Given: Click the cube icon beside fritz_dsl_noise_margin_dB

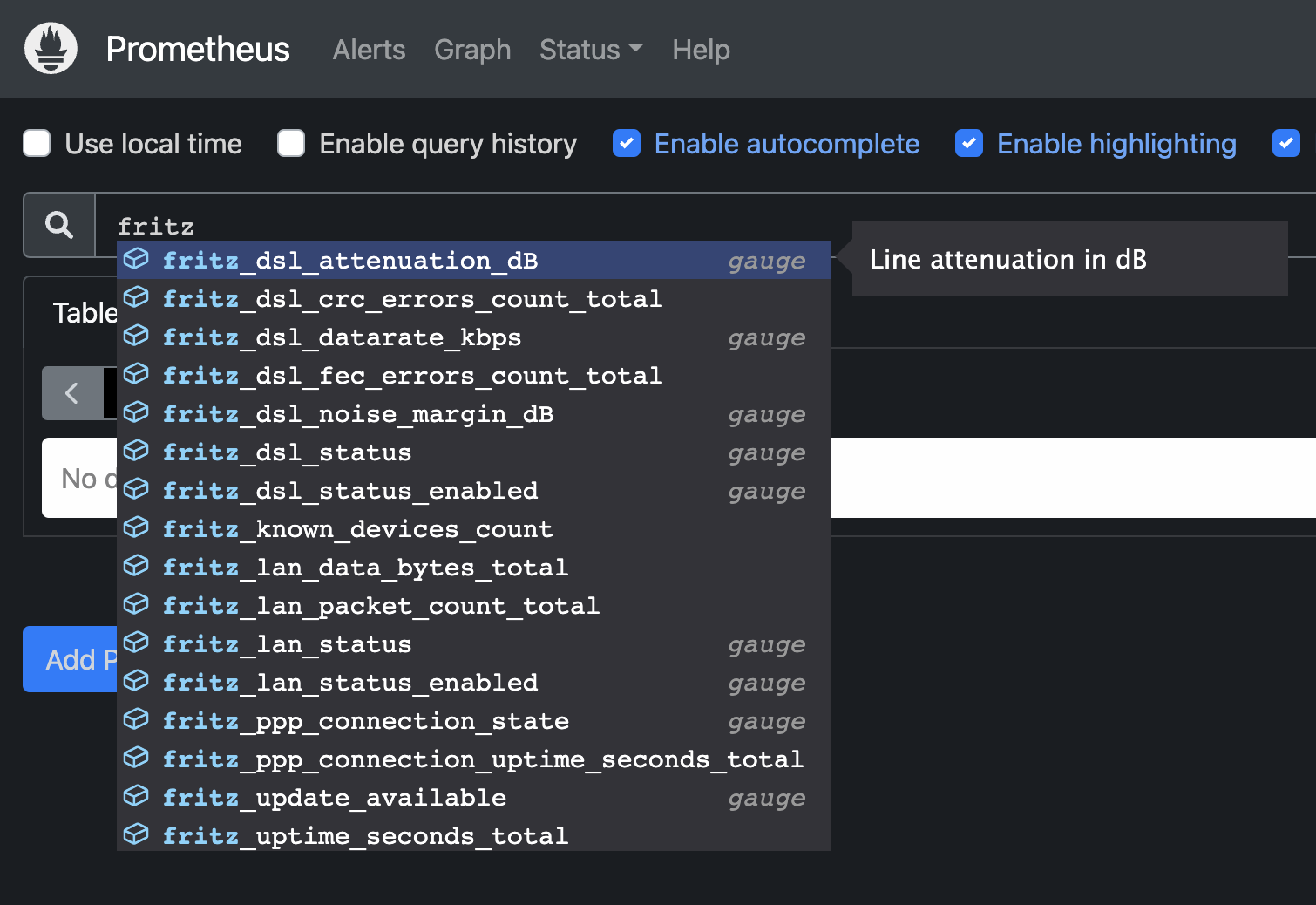Looking at the screenshot, I should pos(136,412).
